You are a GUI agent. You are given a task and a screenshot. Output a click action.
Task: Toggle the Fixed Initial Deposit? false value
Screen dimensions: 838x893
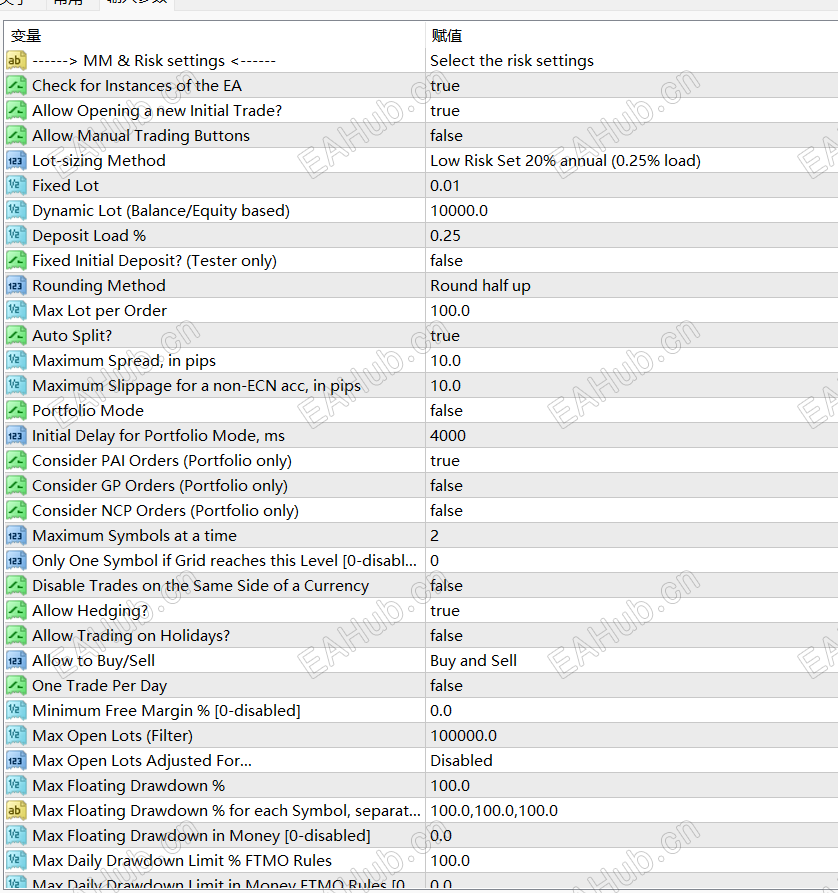coord(446,260)
